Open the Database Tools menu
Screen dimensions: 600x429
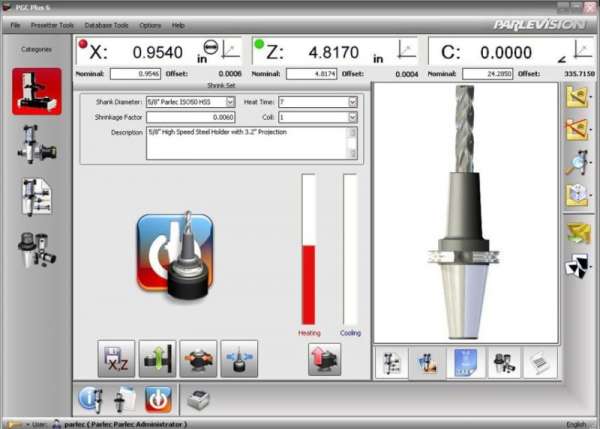[106, 25]
